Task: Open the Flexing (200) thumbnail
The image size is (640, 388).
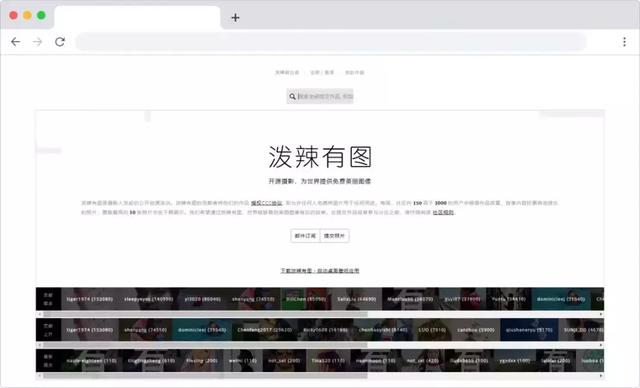Action: (x=202, y=361)
